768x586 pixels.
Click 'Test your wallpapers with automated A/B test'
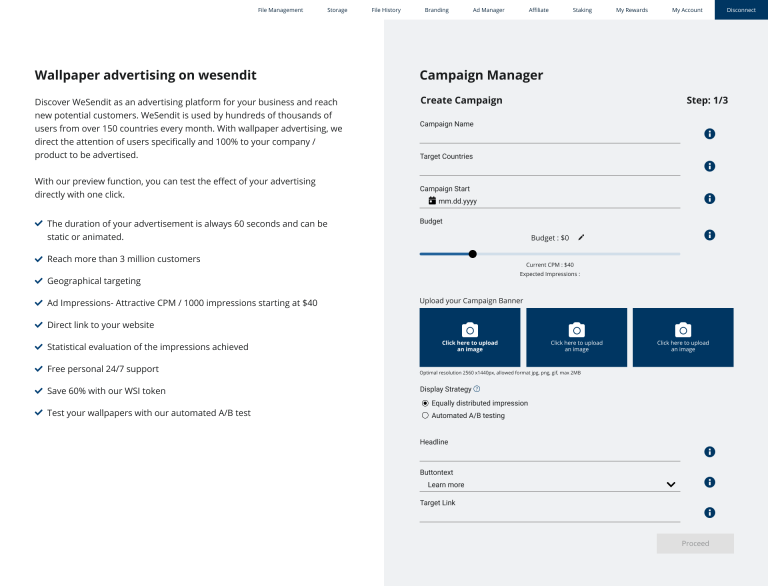coord(148,413)
